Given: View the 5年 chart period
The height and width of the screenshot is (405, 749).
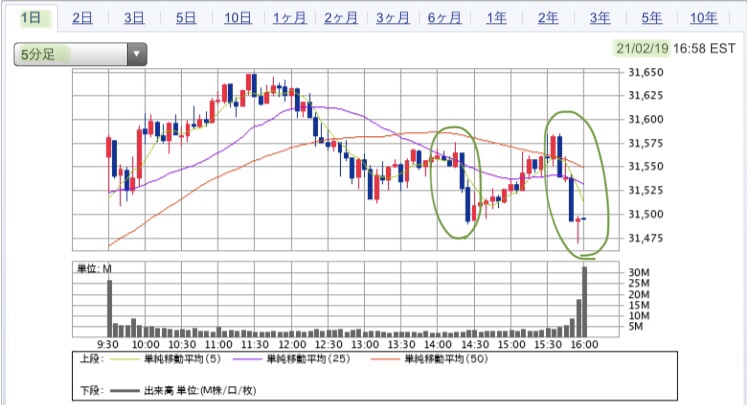Looking at the screenshot, I should click(652, 18).
